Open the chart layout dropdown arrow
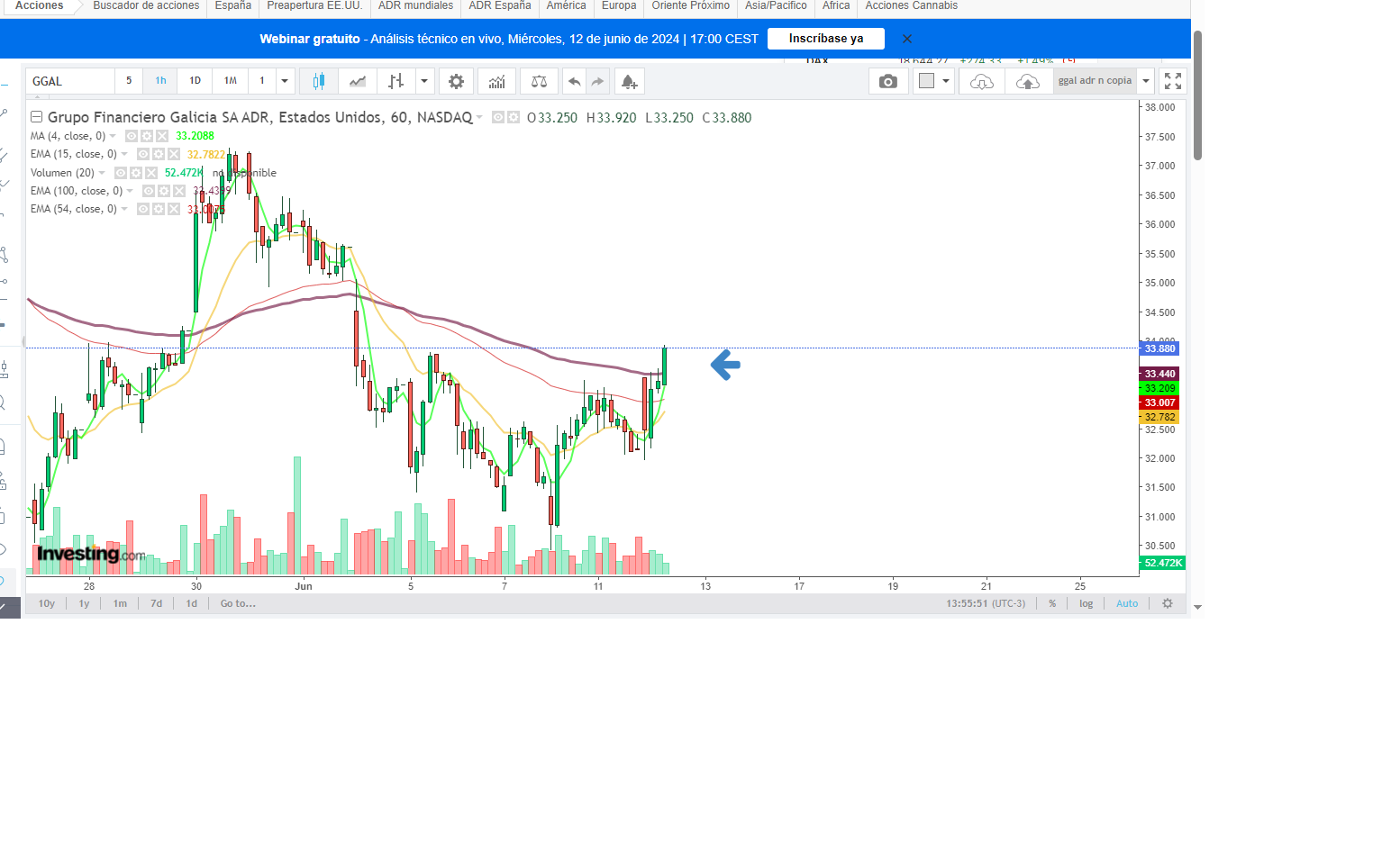 [946, 81]
